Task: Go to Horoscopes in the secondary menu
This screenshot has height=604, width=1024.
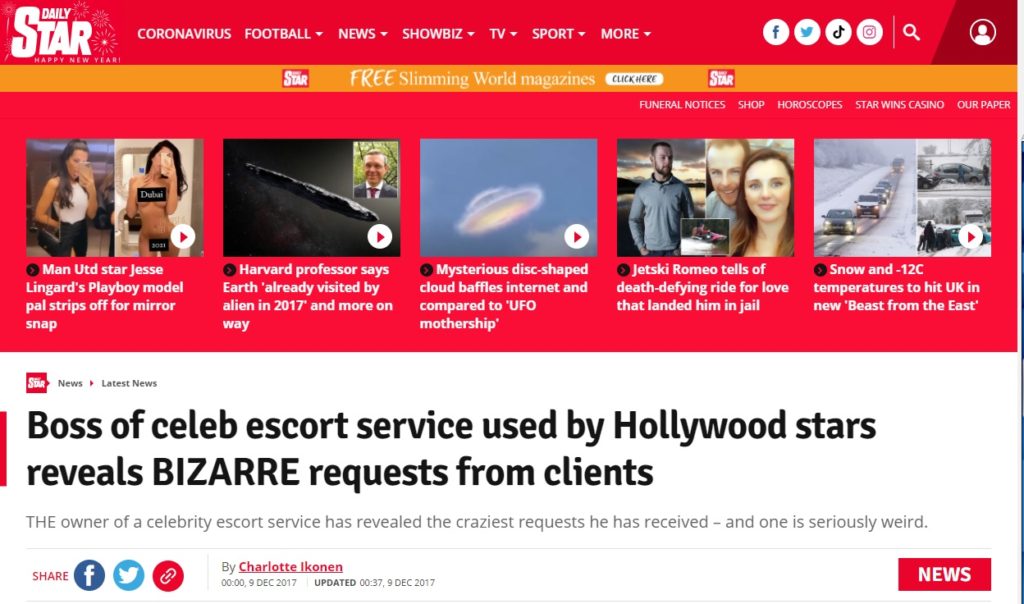Action: coord(809,105)
